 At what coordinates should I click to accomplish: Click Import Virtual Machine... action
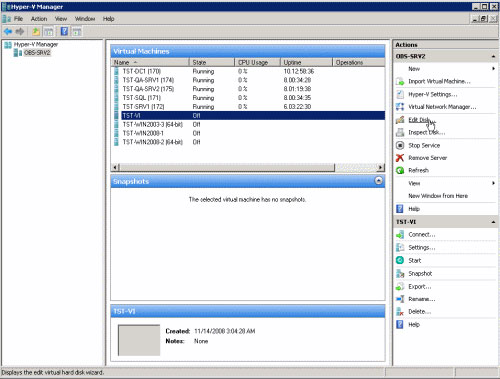439,81
